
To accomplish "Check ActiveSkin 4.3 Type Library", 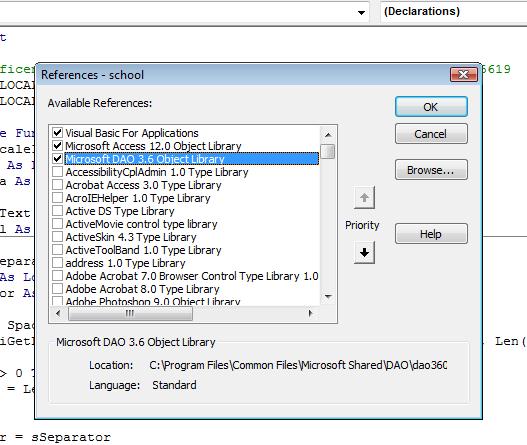I will (x=57, y=237).
